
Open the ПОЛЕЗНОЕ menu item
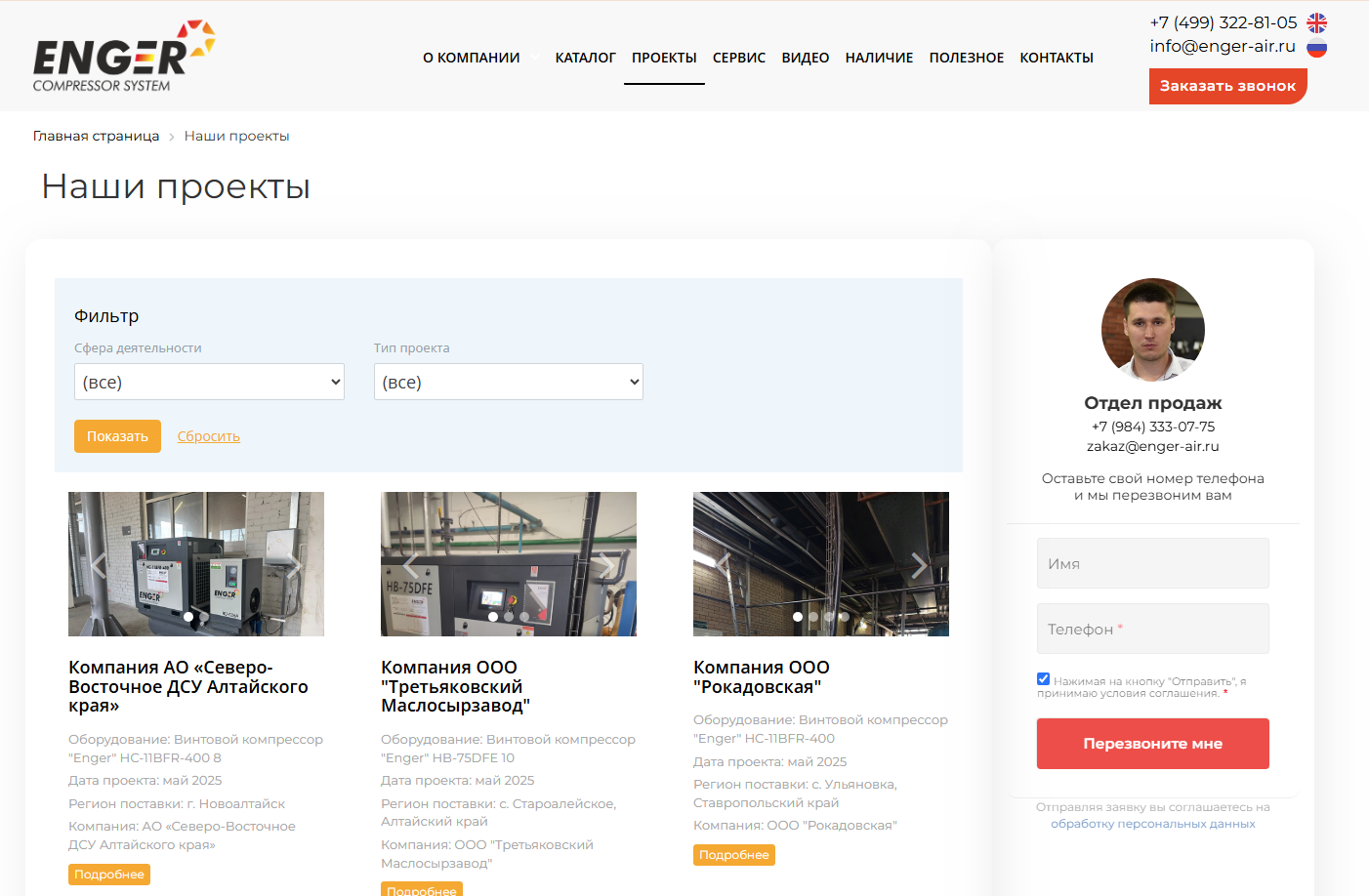pyautogui.click(x=967, y=58)
